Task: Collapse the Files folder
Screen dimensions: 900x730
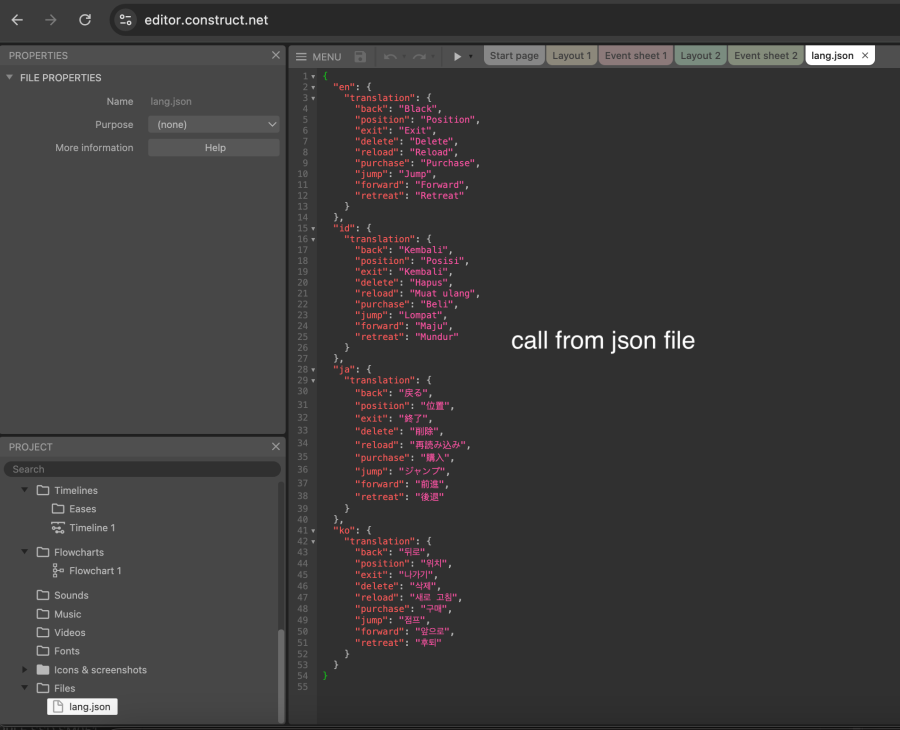Action: 25,688
